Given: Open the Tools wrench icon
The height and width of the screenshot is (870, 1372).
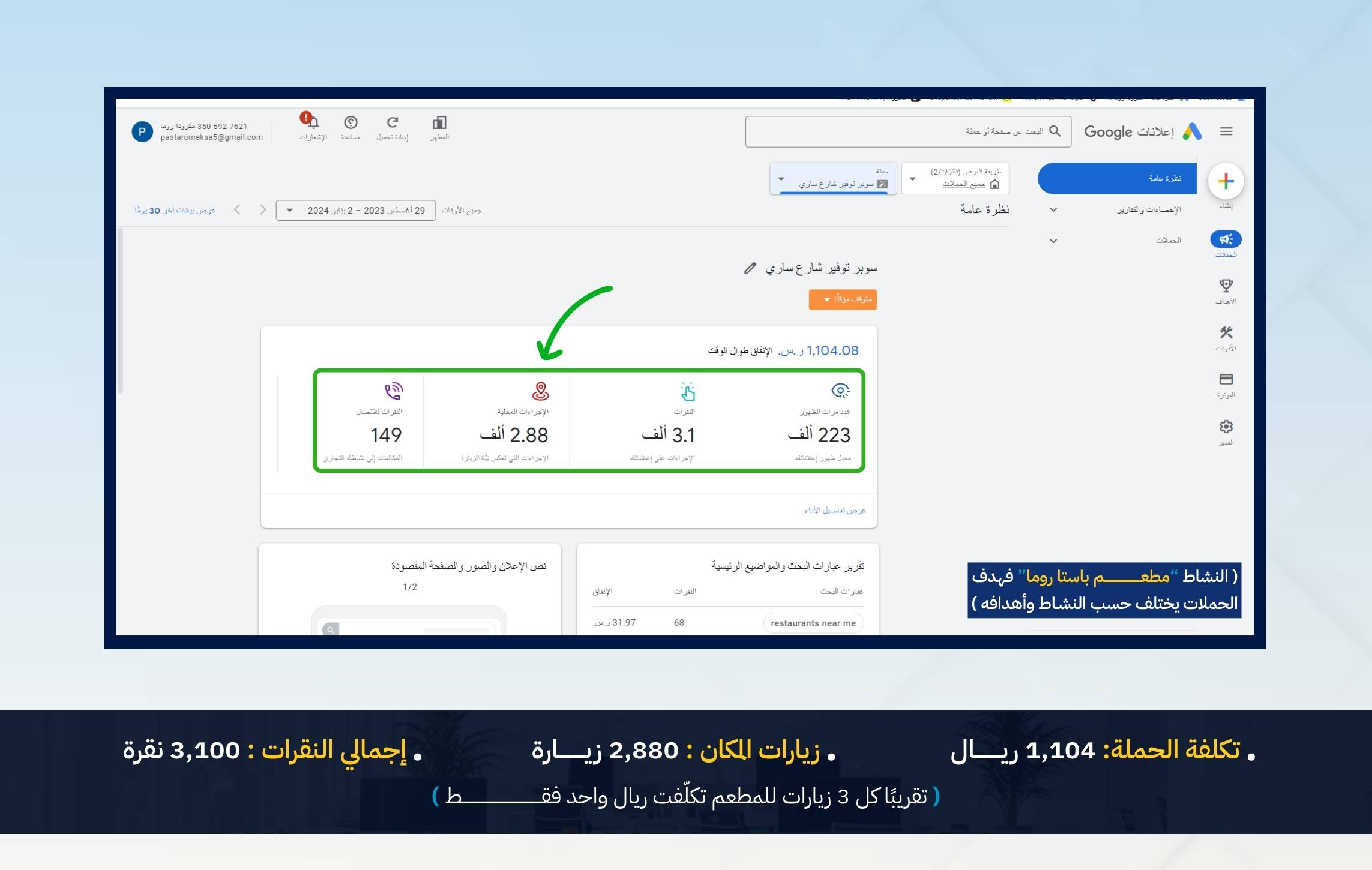Looking at the screenshot, I should [1226, 333].
